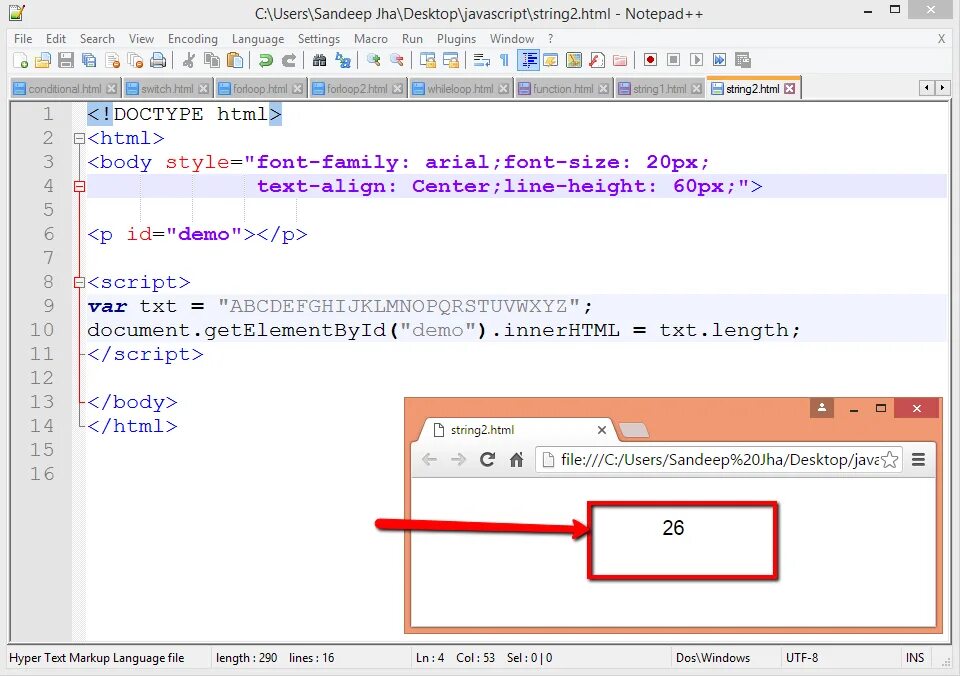Open a new browser tab
The width and height of the screenshot is (960, 676).
tap(634, 430)
